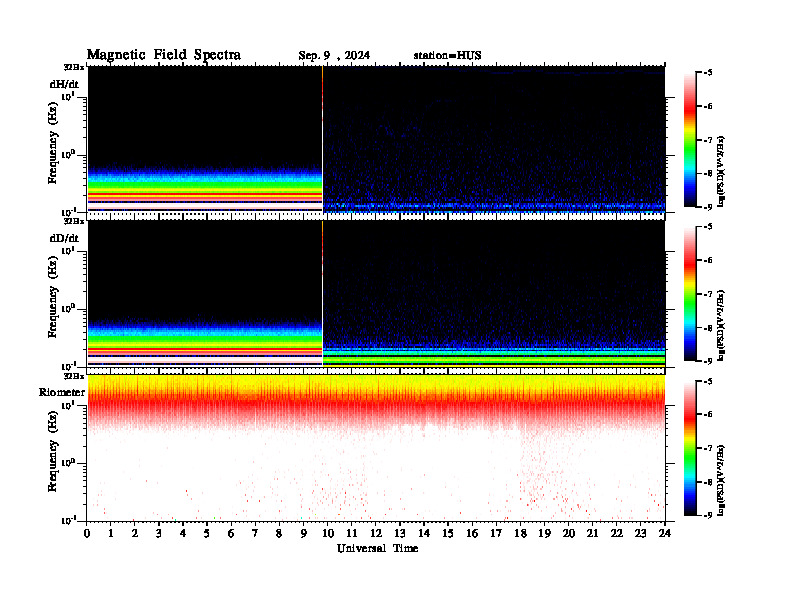The height and width of the screenshot is (612, 792).
Task: Click hour "22" on the Universal Time axis
Action: click(616, 533)
